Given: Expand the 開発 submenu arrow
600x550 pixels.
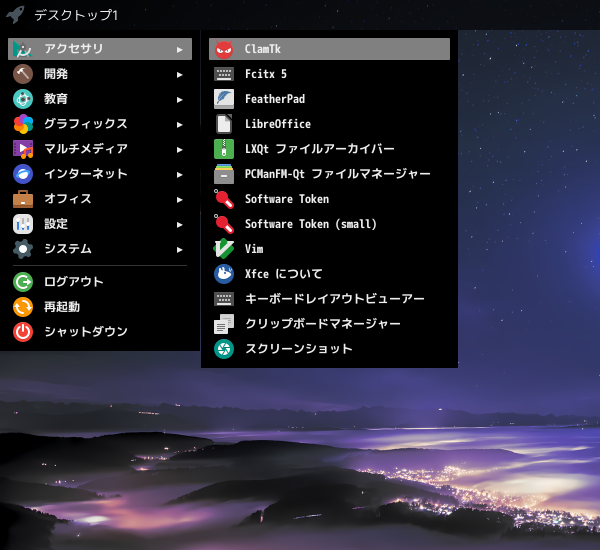Looking at the screenshot, I should 179,75.
